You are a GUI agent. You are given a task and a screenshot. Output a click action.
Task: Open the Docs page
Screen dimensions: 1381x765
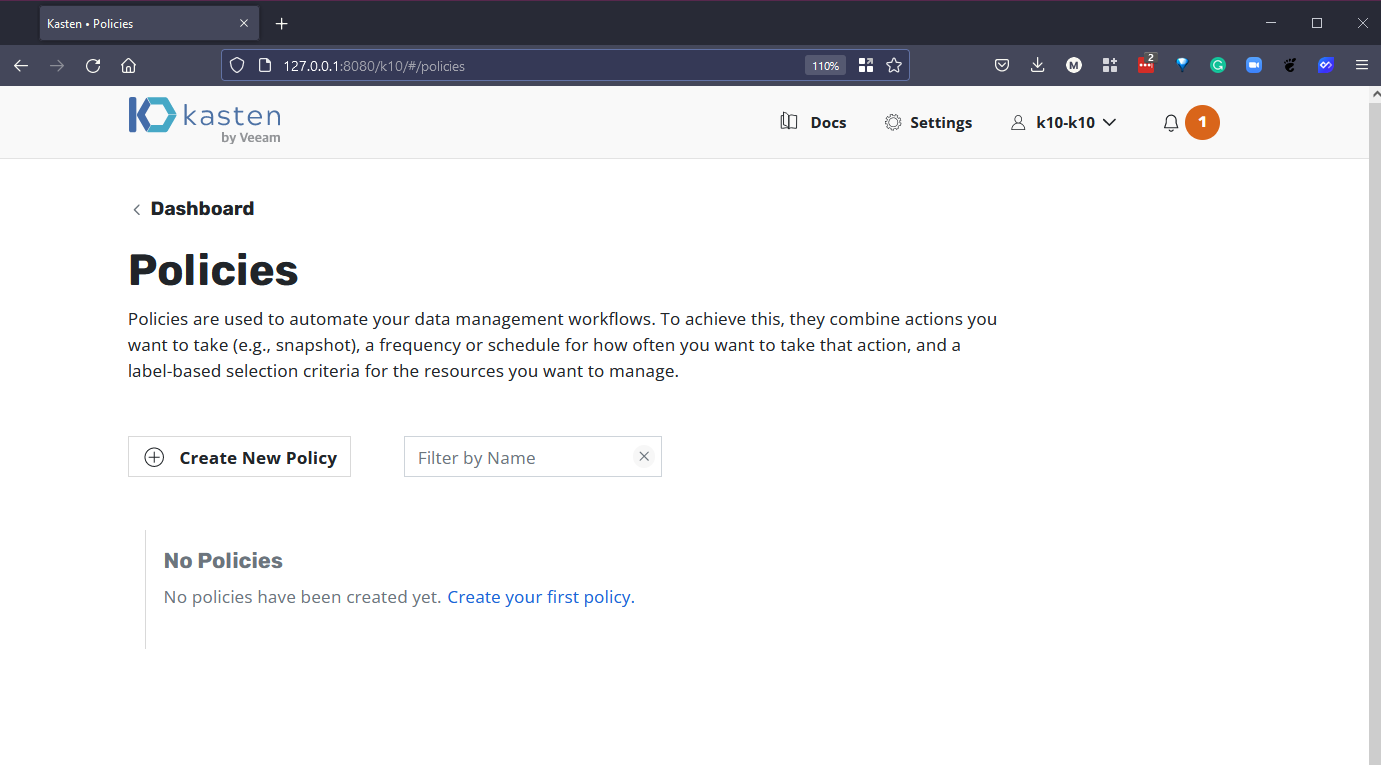point(813,123)
